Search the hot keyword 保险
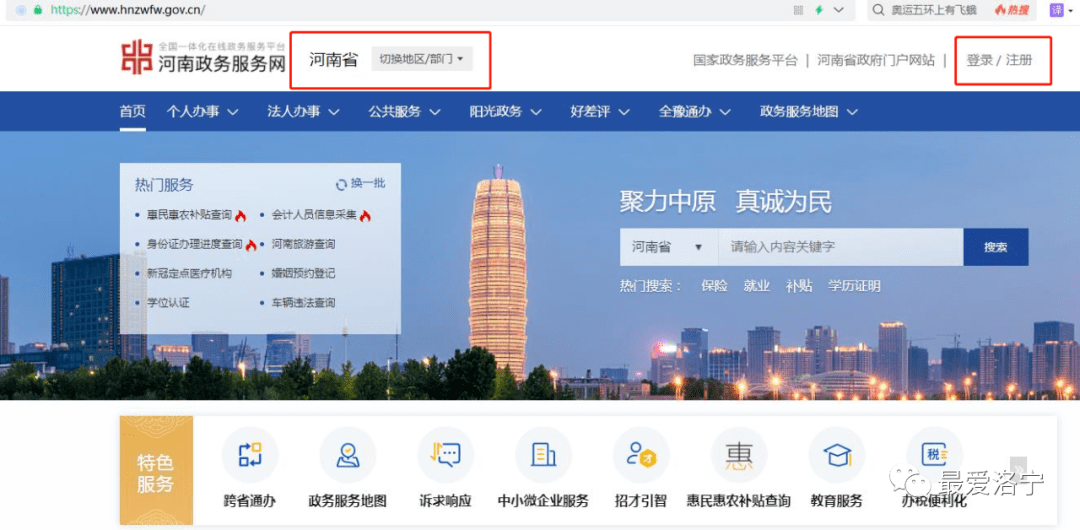The image size is (1080, 530). (714, 286)
